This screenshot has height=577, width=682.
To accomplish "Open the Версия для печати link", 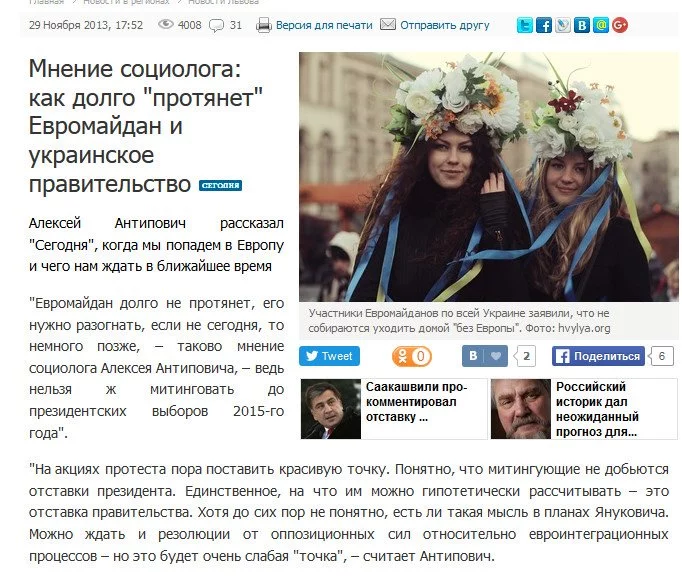I will 324,25.
